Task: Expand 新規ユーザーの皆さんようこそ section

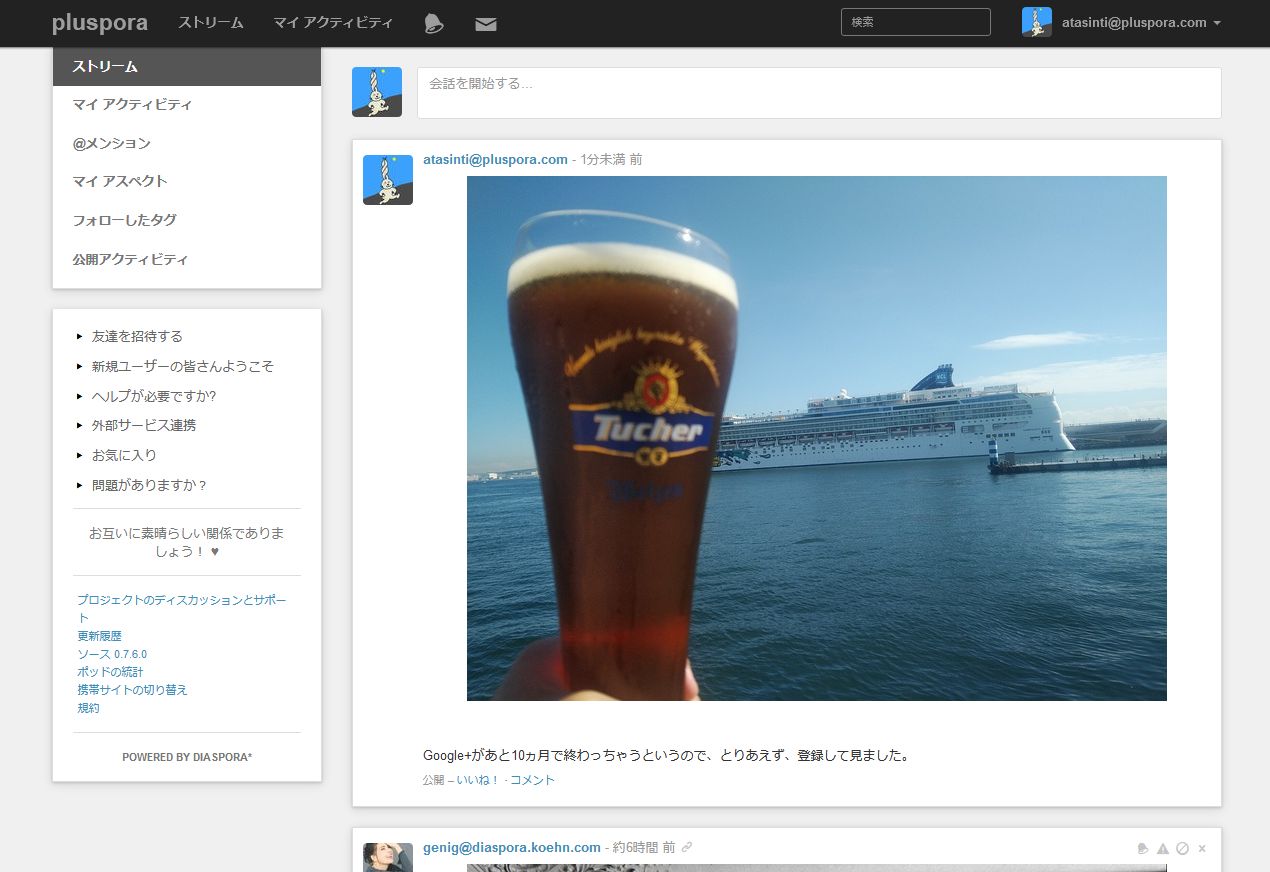Action: pos(182,366)
